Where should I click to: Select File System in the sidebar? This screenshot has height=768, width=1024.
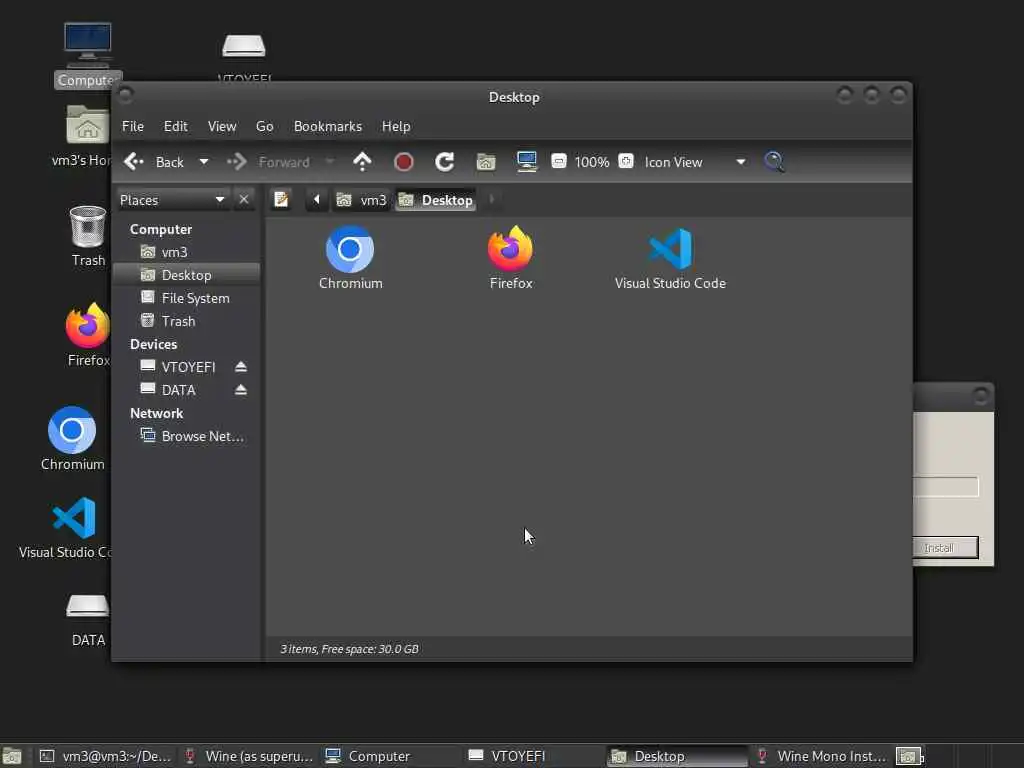point(186,298)
